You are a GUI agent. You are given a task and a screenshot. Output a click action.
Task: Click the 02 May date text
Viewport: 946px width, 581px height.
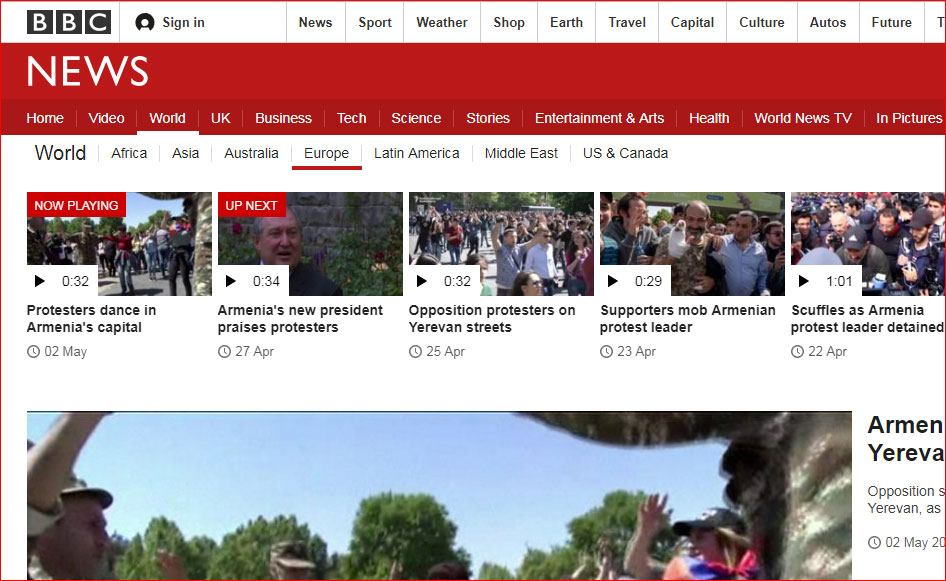pyautogui.click(x=66, y=351)
